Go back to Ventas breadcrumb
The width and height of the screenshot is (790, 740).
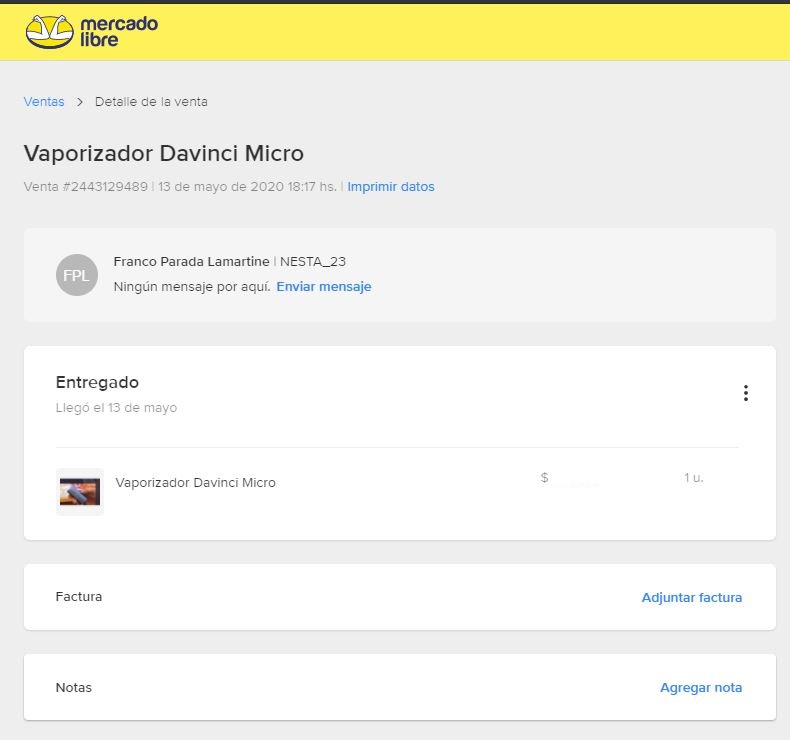[x=44, y=102]
